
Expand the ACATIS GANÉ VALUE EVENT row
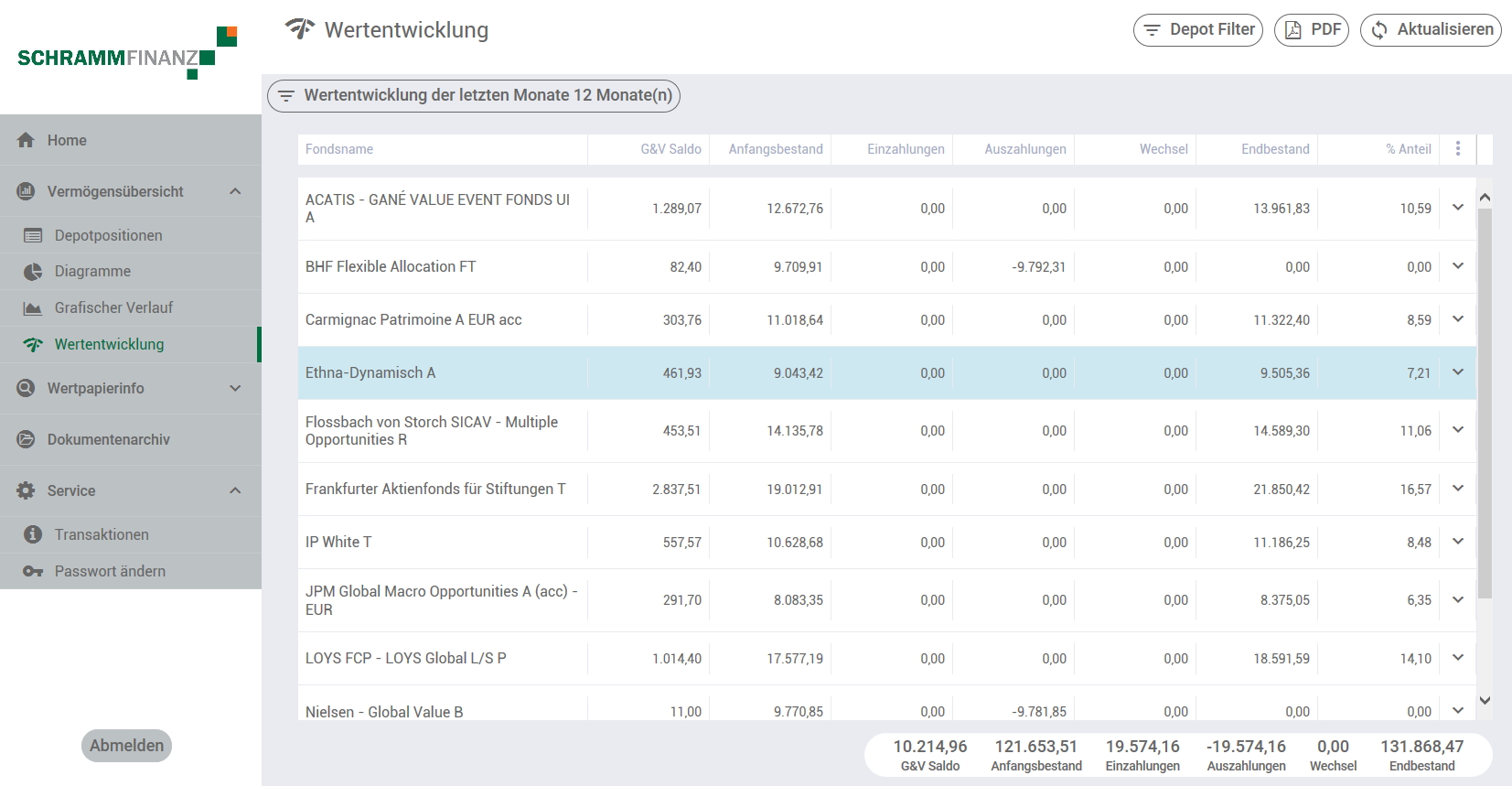pos(1458,208)
